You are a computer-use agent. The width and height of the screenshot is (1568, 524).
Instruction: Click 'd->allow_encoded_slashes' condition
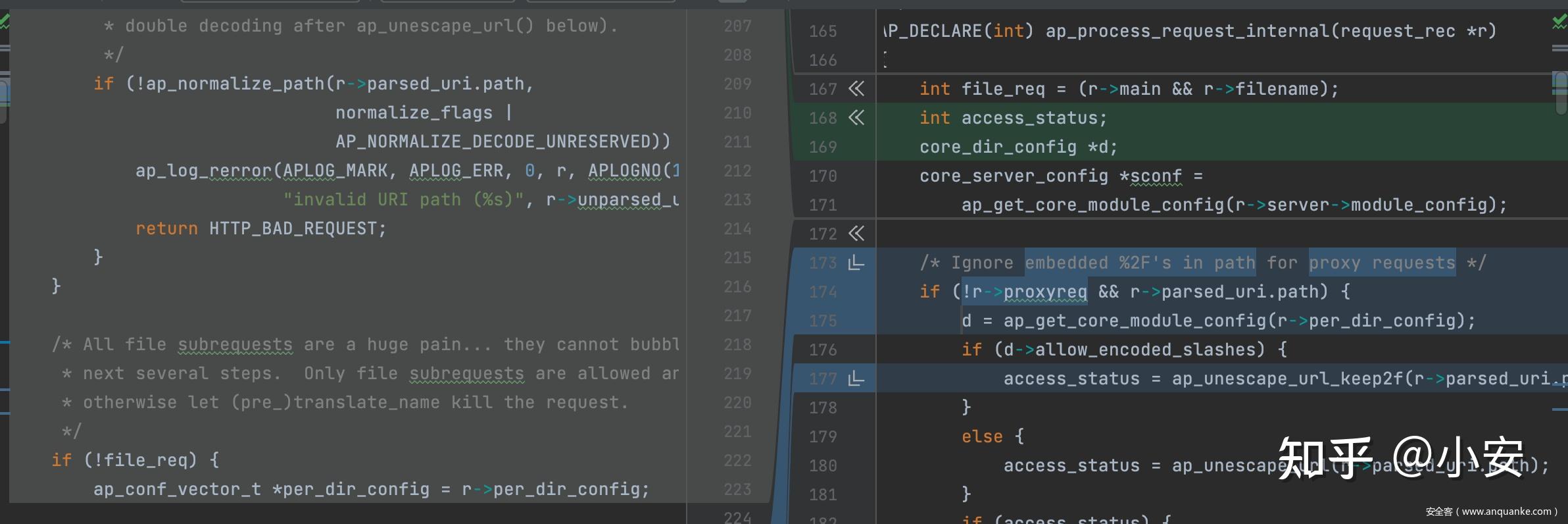click(1129, 350)
